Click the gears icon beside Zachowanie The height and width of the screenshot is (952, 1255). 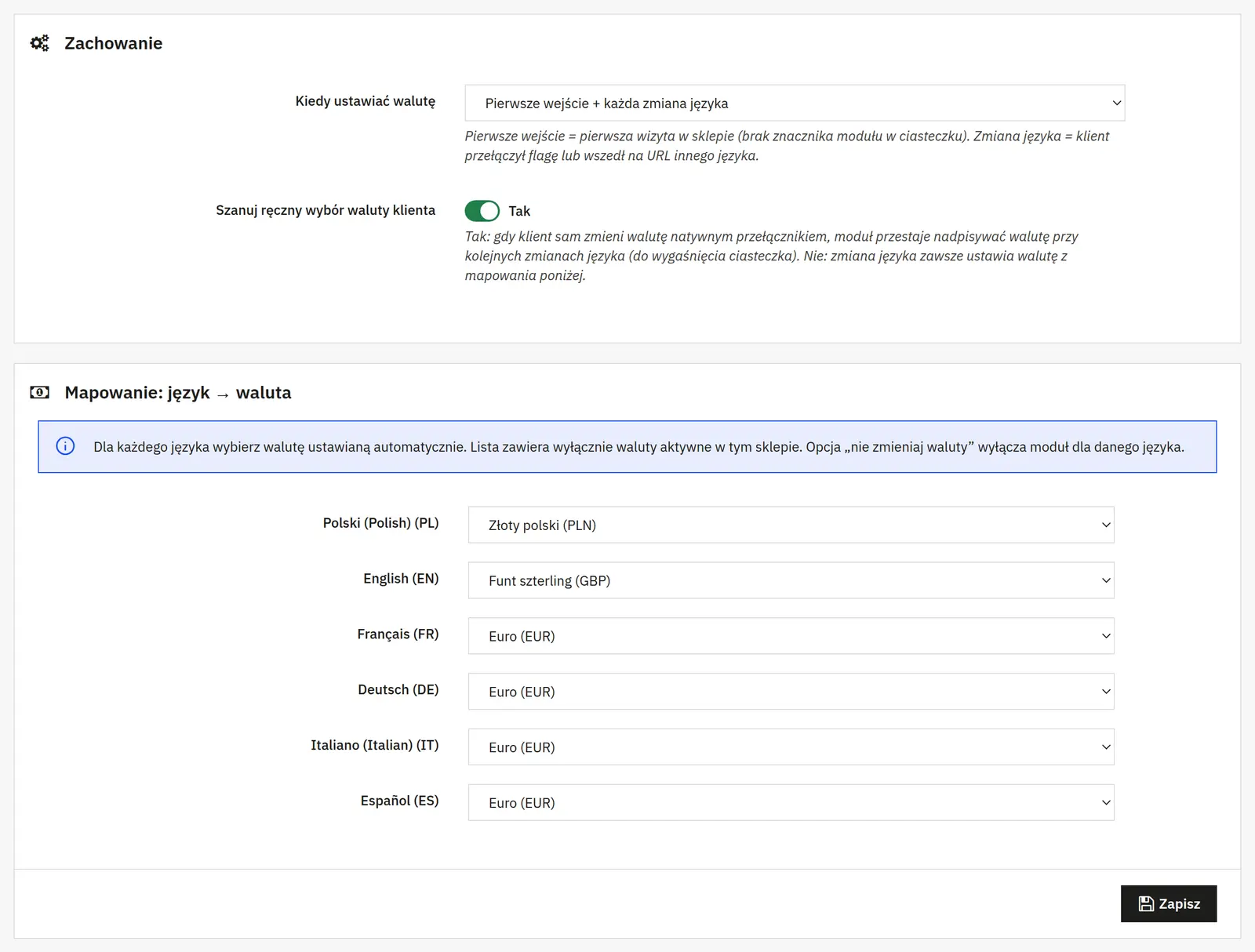[39, 43]
